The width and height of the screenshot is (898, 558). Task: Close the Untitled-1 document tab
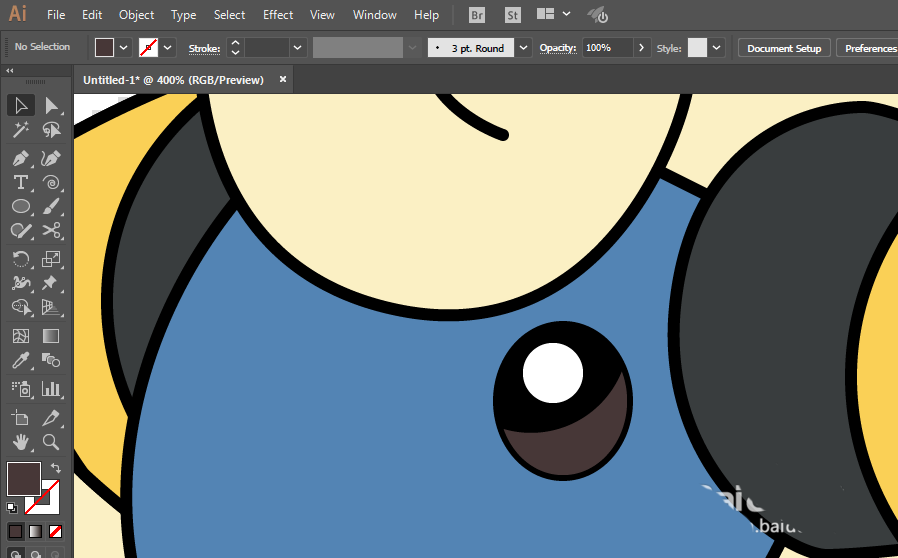tap(282, 80)
